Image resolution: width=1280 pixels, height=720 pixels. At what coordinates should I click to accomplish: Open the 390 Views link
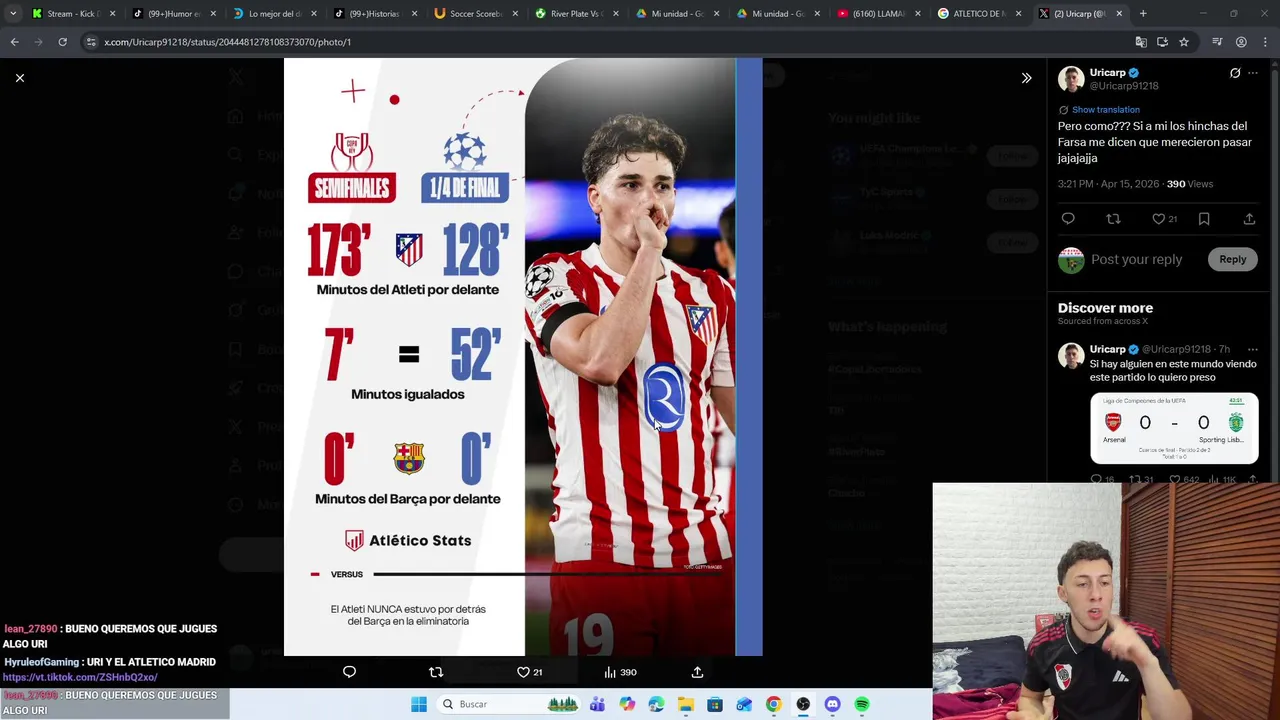(1190, 184)
